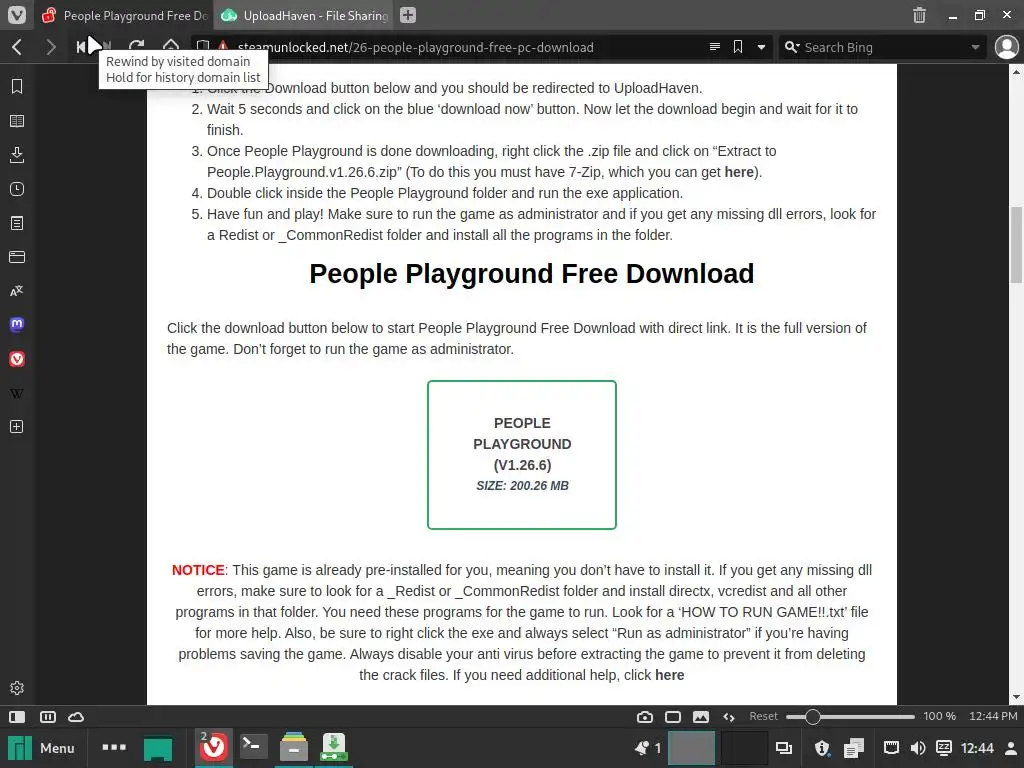Open the user profile avatar

[1006, 47]
